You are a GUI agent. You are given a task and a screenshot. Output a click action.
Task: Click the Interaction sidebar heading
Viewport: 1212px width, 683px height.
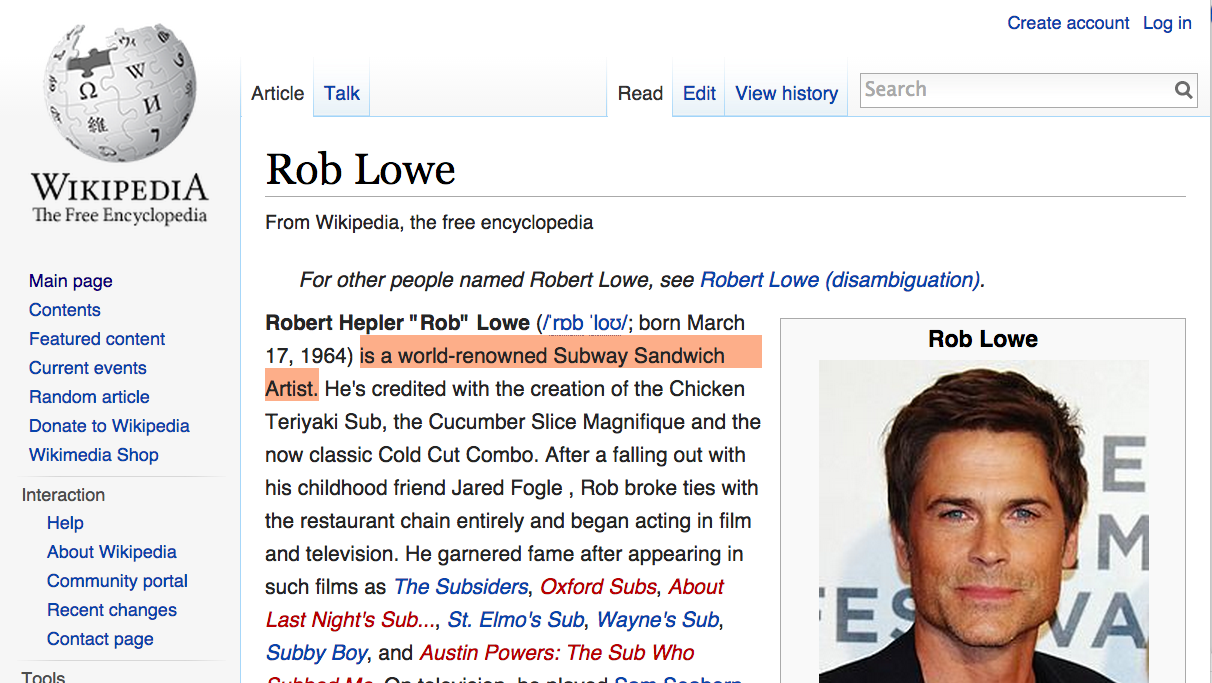click(x=63, y=495)
